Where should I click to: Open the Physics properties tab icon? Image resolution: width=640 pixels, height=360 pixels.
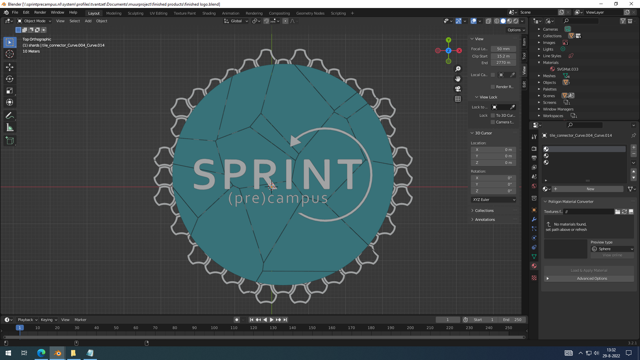click(x=534, y=238)
